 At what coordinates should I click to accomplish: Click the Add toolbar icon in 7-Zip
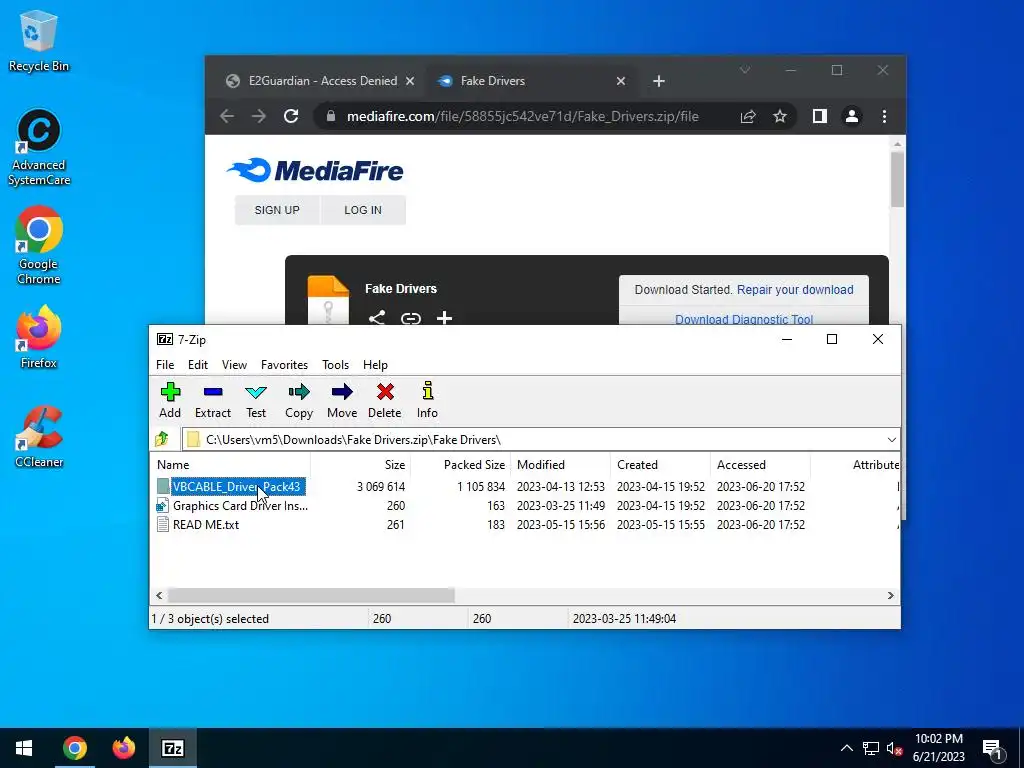click(170, 400)
